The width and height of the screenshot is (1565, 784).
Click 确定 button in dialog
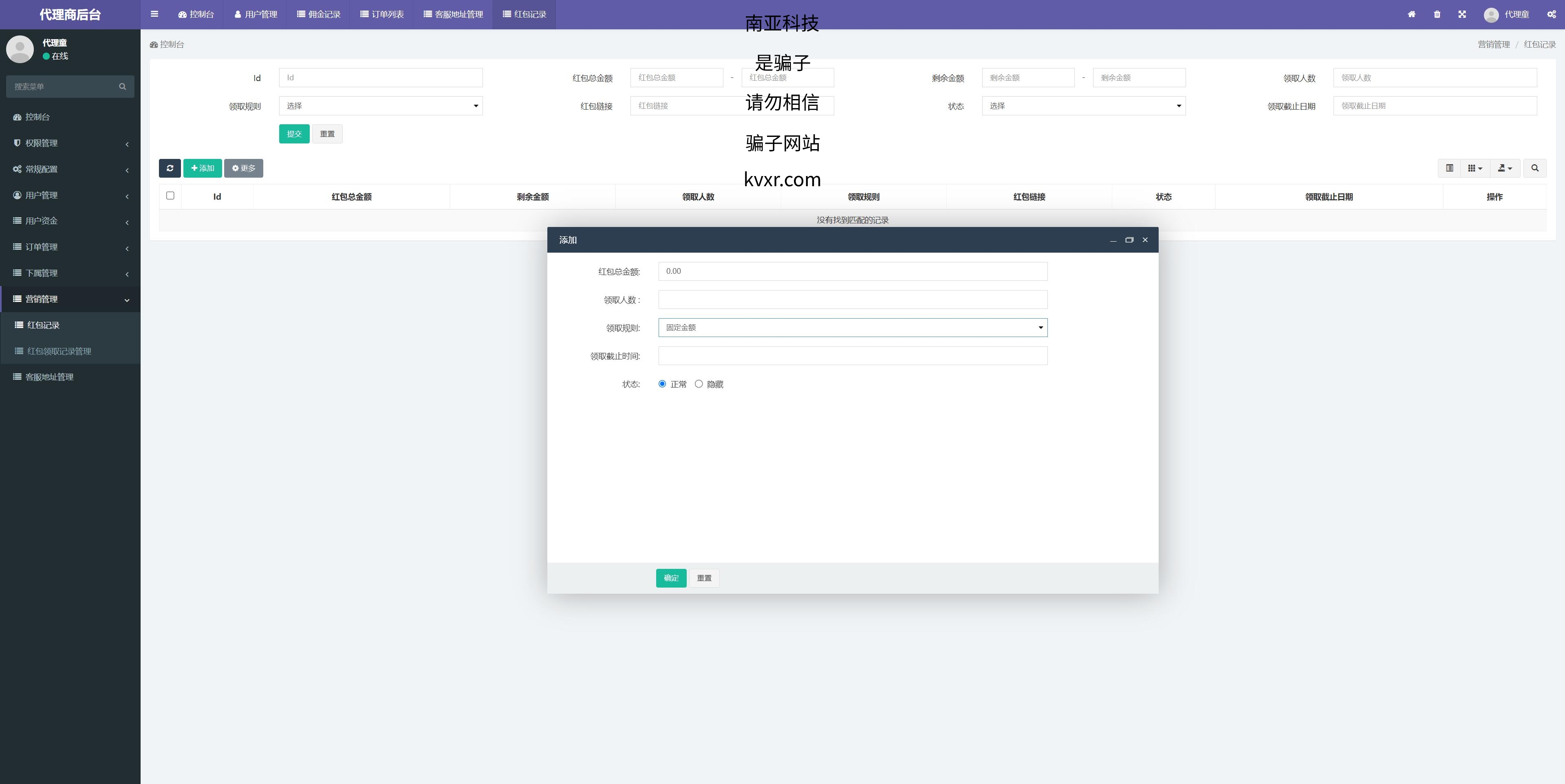pyautogui.click(x=671, y=578)
